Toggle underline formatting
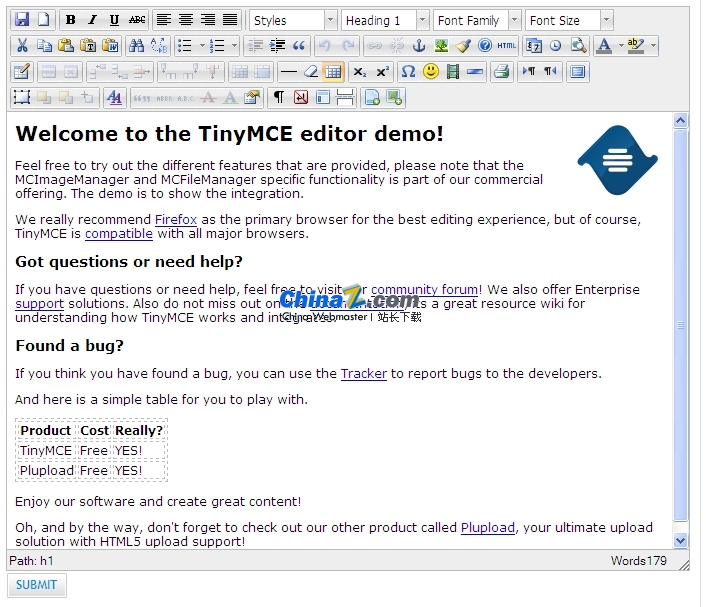 [x=114, y=20]
